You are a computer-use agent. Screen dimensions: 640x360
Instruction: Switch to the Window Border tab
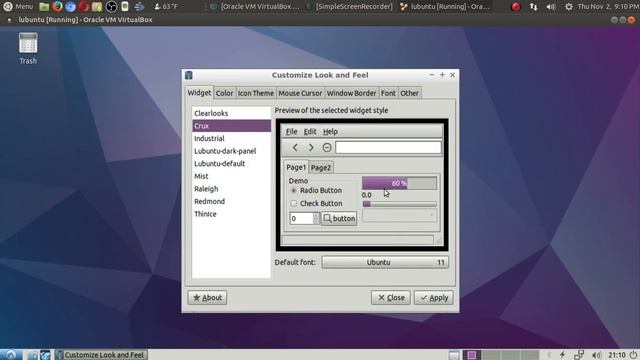[351, 93]
